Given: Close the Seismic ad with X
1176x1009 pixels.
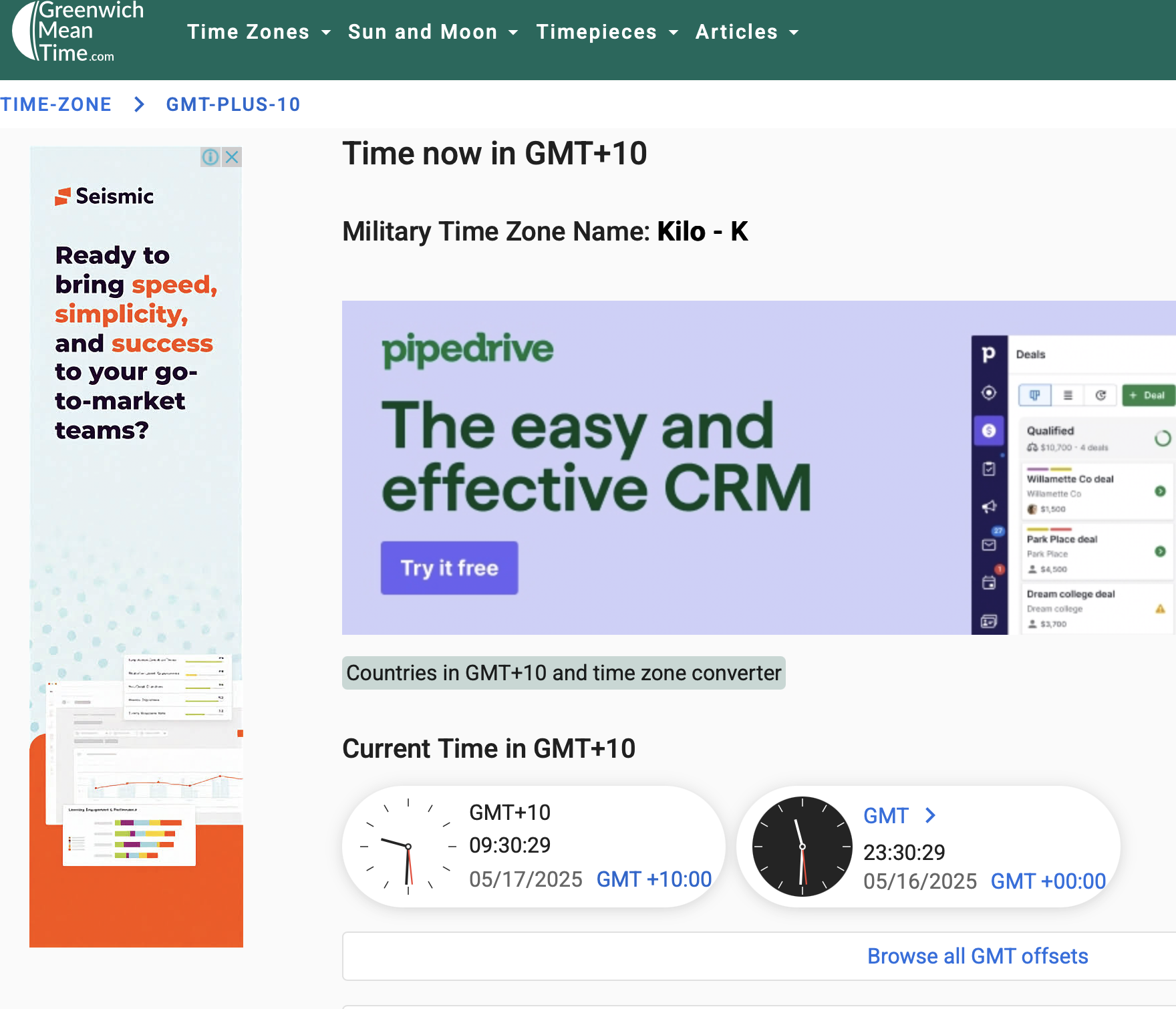Looking at the screenshot, I should (x=232, y=157).
